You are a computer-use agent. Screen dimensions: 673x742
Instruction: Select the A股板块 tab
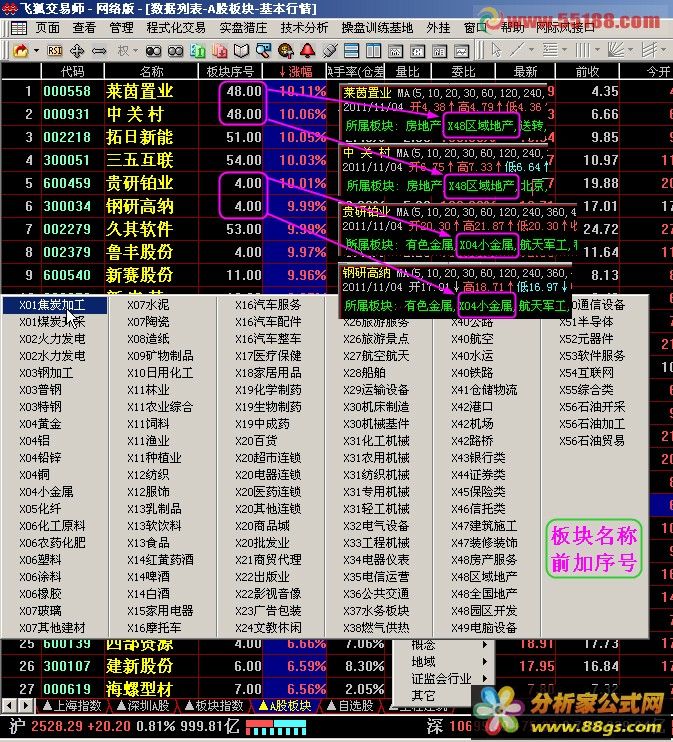point(285,706)
